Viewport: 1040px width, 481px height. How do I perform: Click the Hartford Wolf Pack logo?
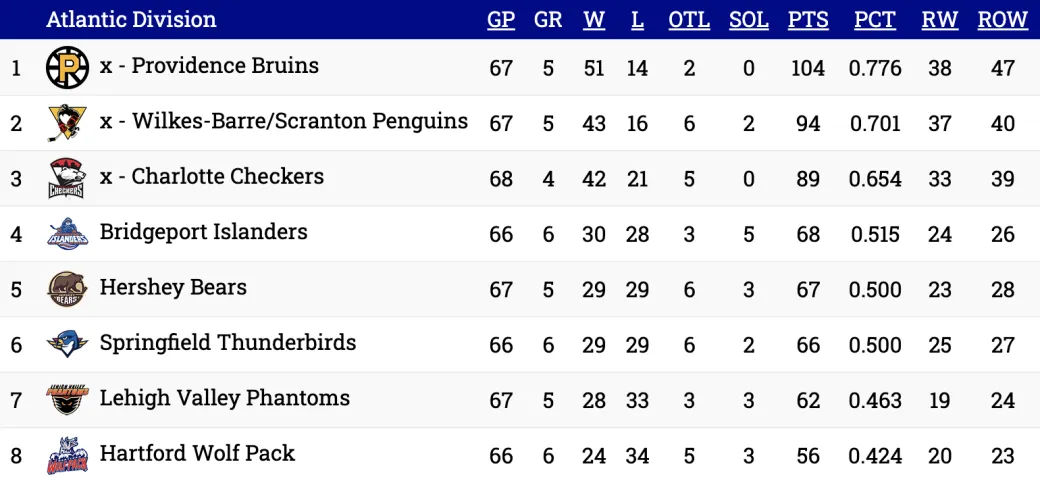(x=67, y=456)
